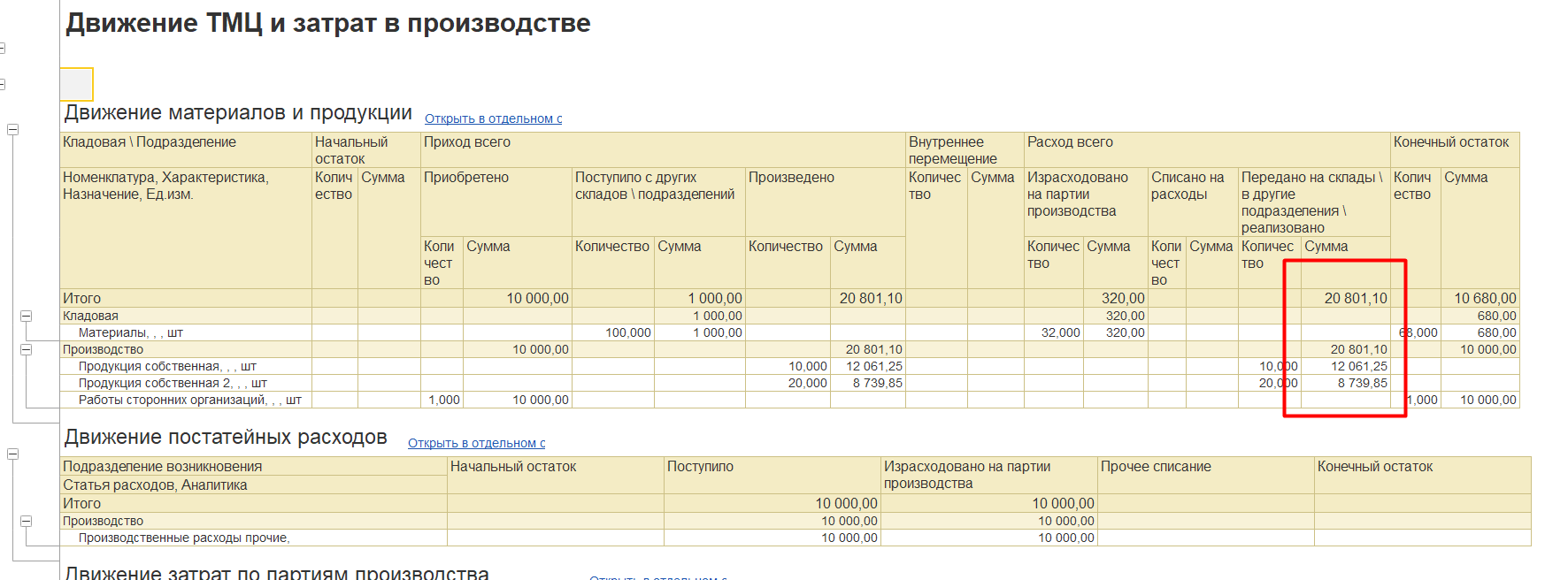Select 'Израсходовано на партии производства' header in materials table

[1086, 202]
